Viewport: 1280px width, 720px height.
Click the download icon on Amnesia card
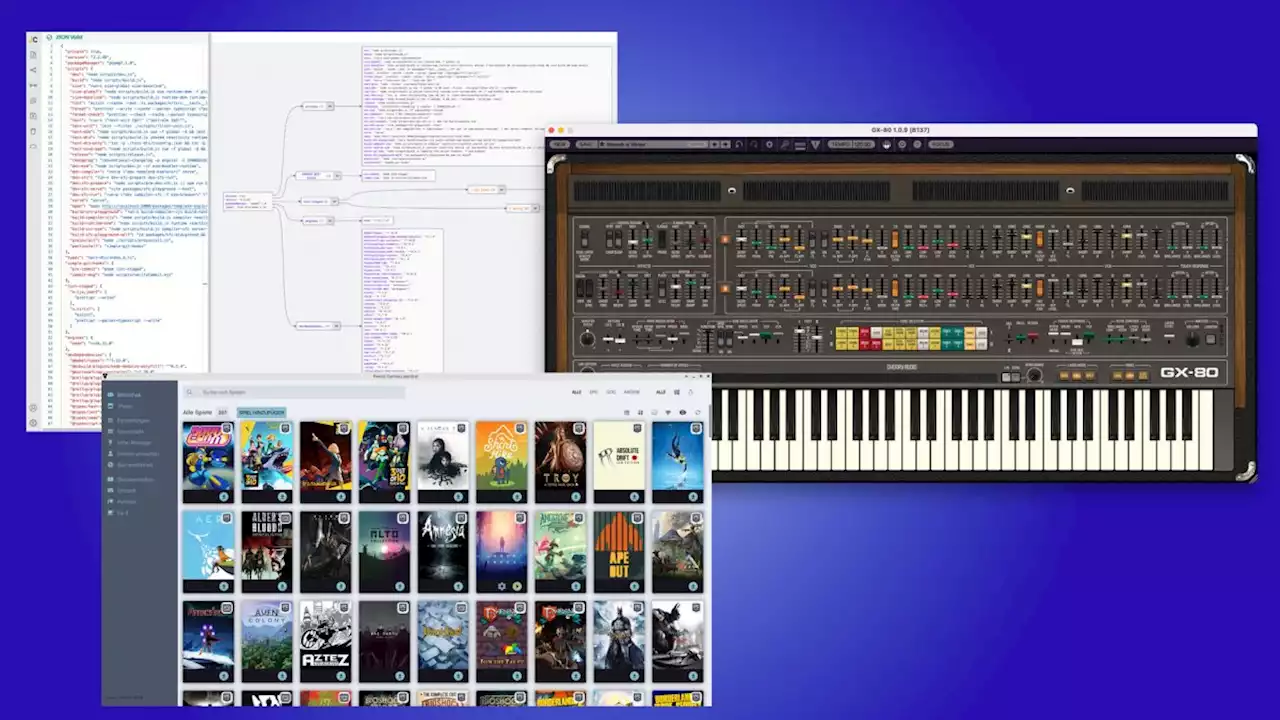(459, 586)
